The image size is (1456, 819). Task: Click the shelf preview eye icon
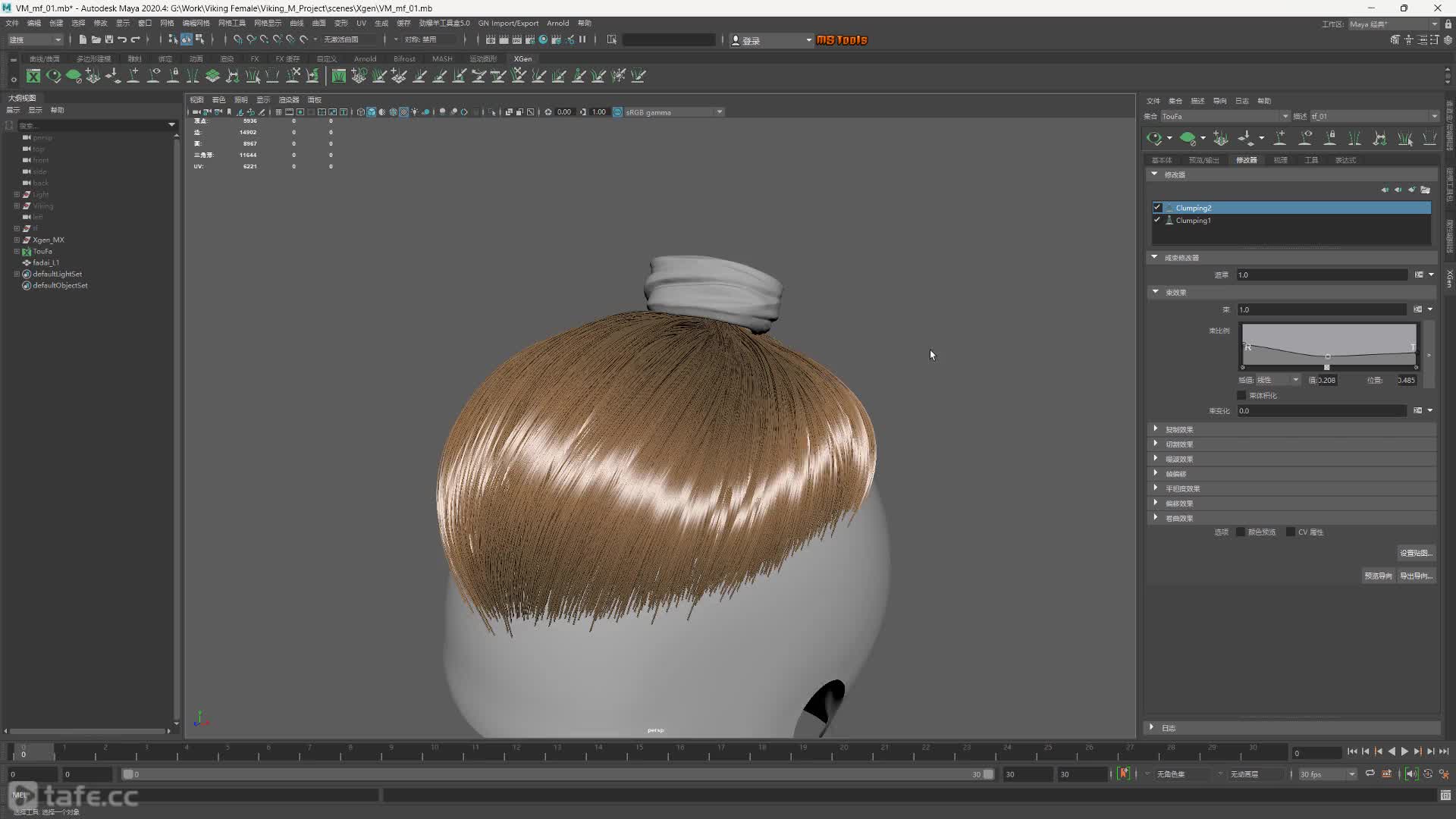[53, 76]
